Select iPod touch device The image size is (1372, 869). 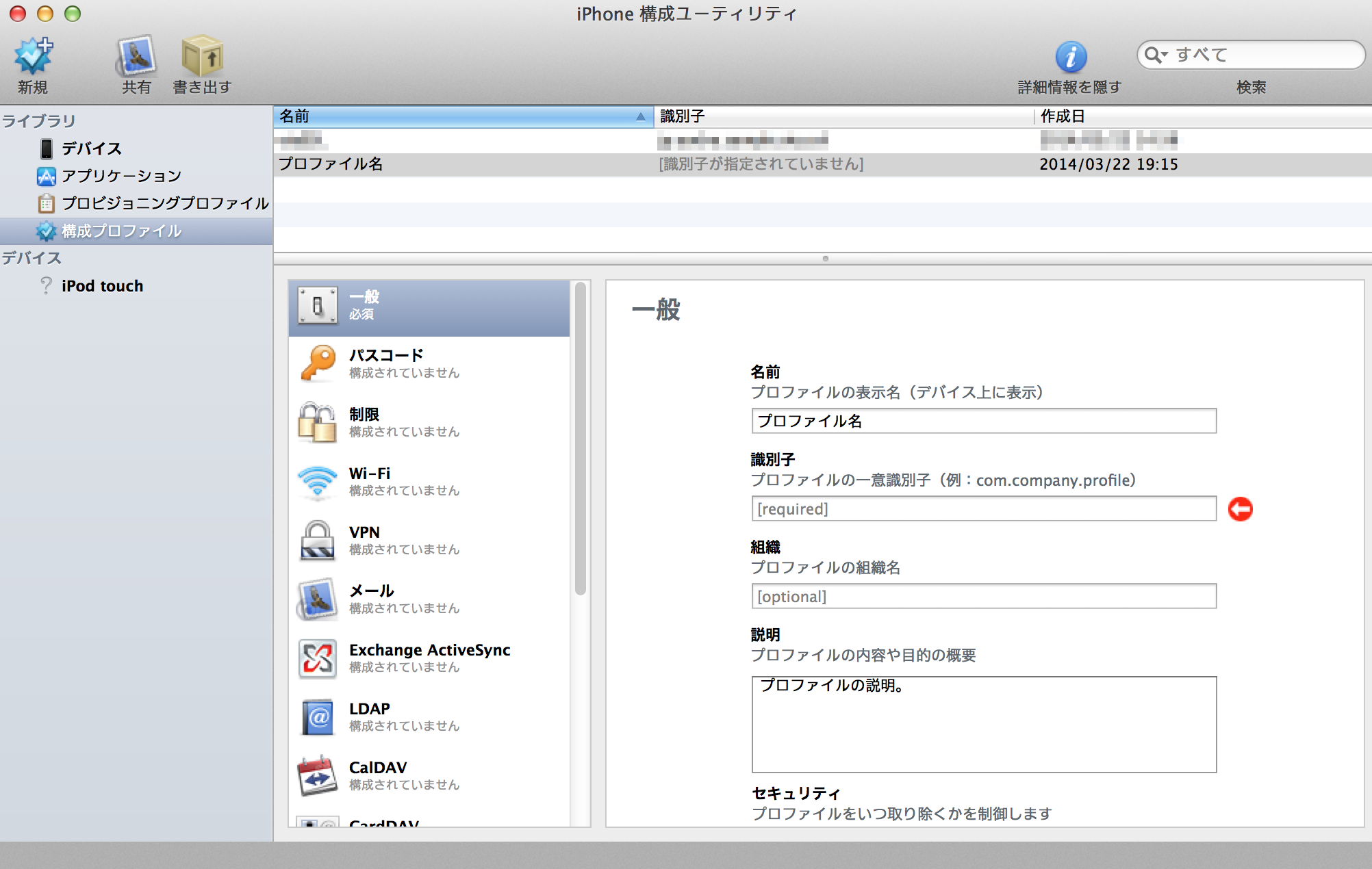(x=102, y=286)
